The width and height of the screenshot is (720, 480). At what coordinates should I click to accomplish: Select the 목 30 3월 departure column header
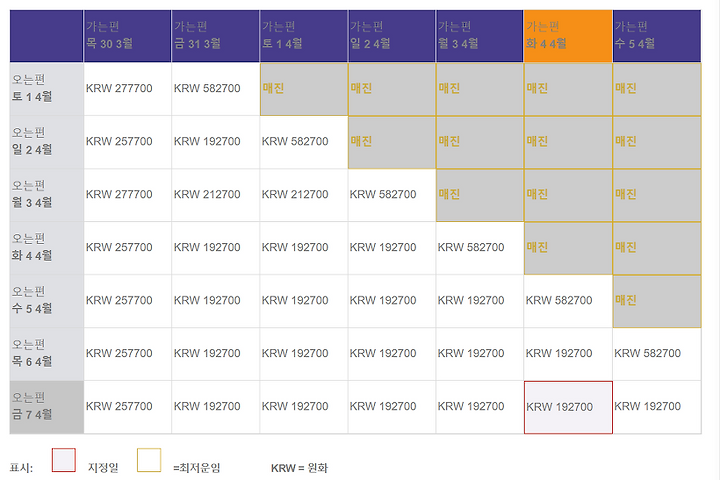(x=127, y=36)
